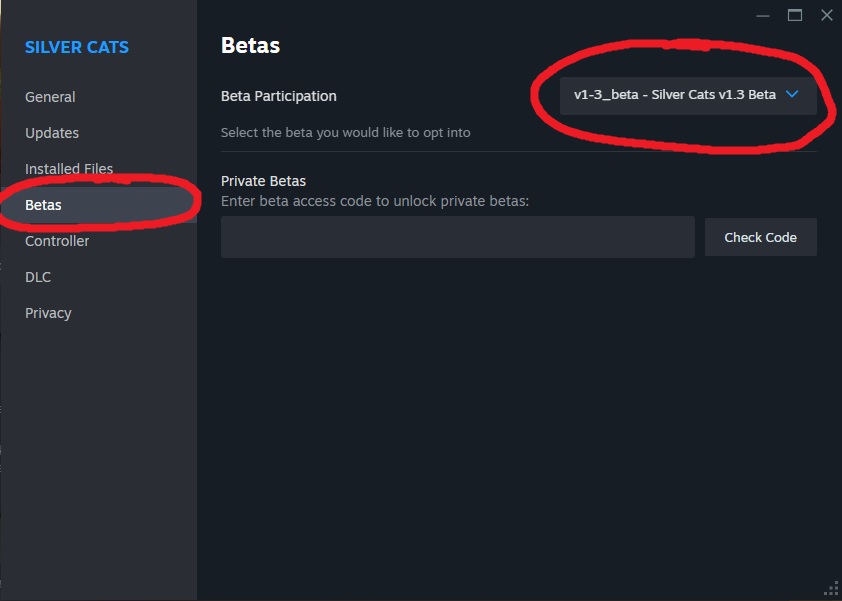Screen dimensions: 842x601
Task: Open the Controller settings
Action: coord(57,241)
